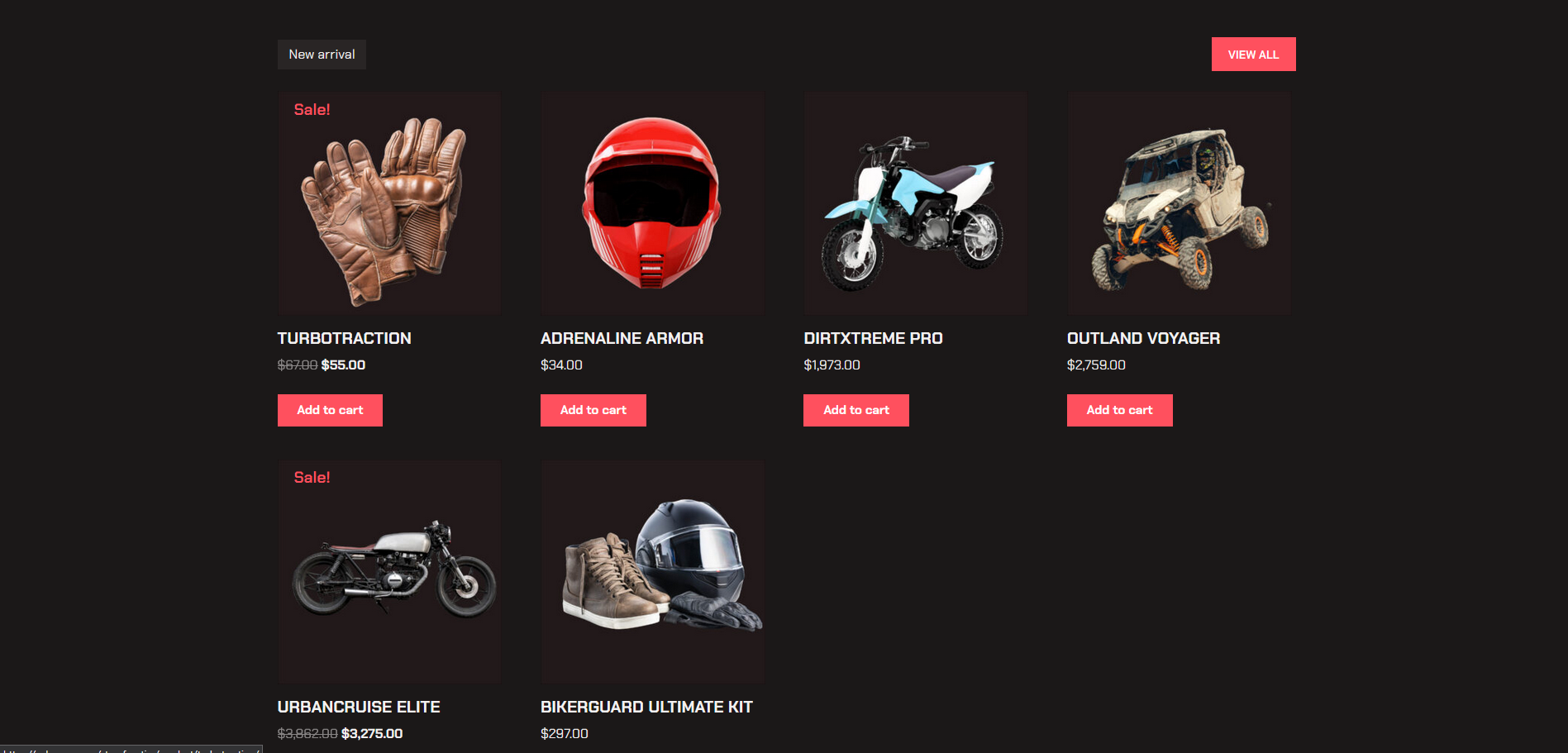Viewport: 1568px width, 753px height.
Task: Add Adrenaline Armor to cart
Action: click(593, 410)
